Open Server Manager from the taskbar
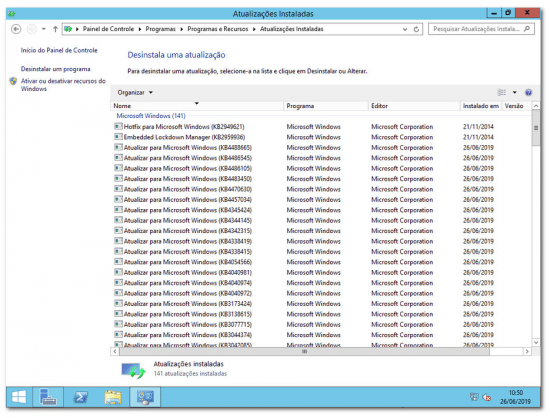550x418 pixels. (x=48, y=397)
